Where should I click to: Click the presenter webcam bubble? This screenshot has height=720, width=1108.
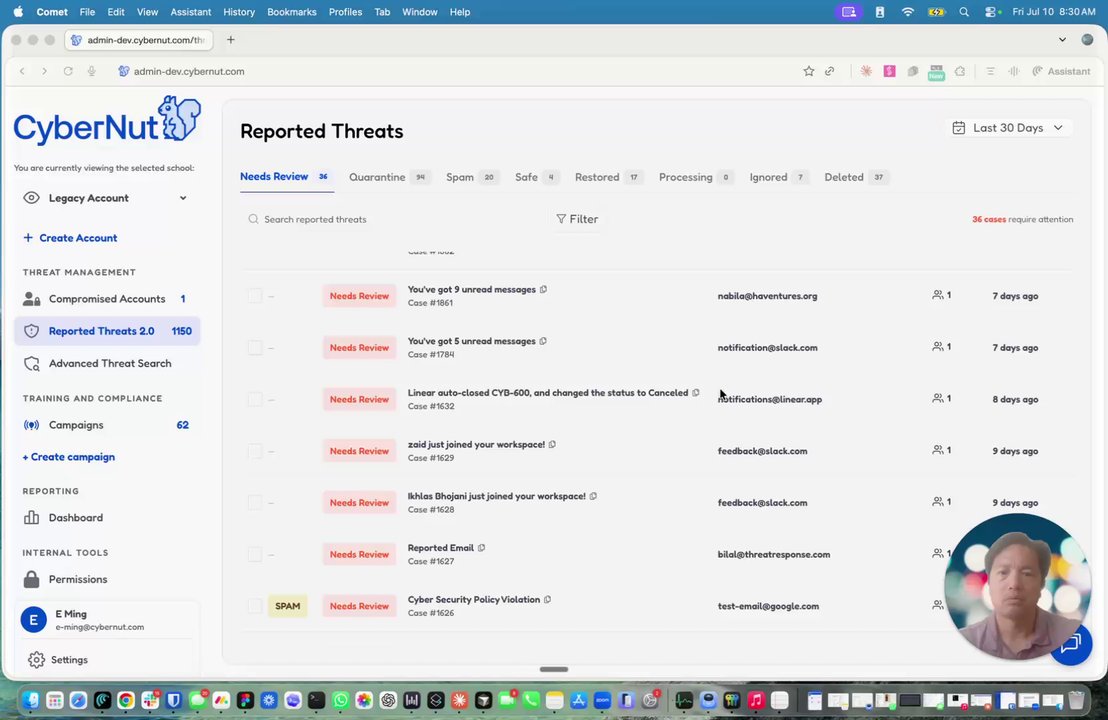pyautogui.click(x=1018, y=587)
